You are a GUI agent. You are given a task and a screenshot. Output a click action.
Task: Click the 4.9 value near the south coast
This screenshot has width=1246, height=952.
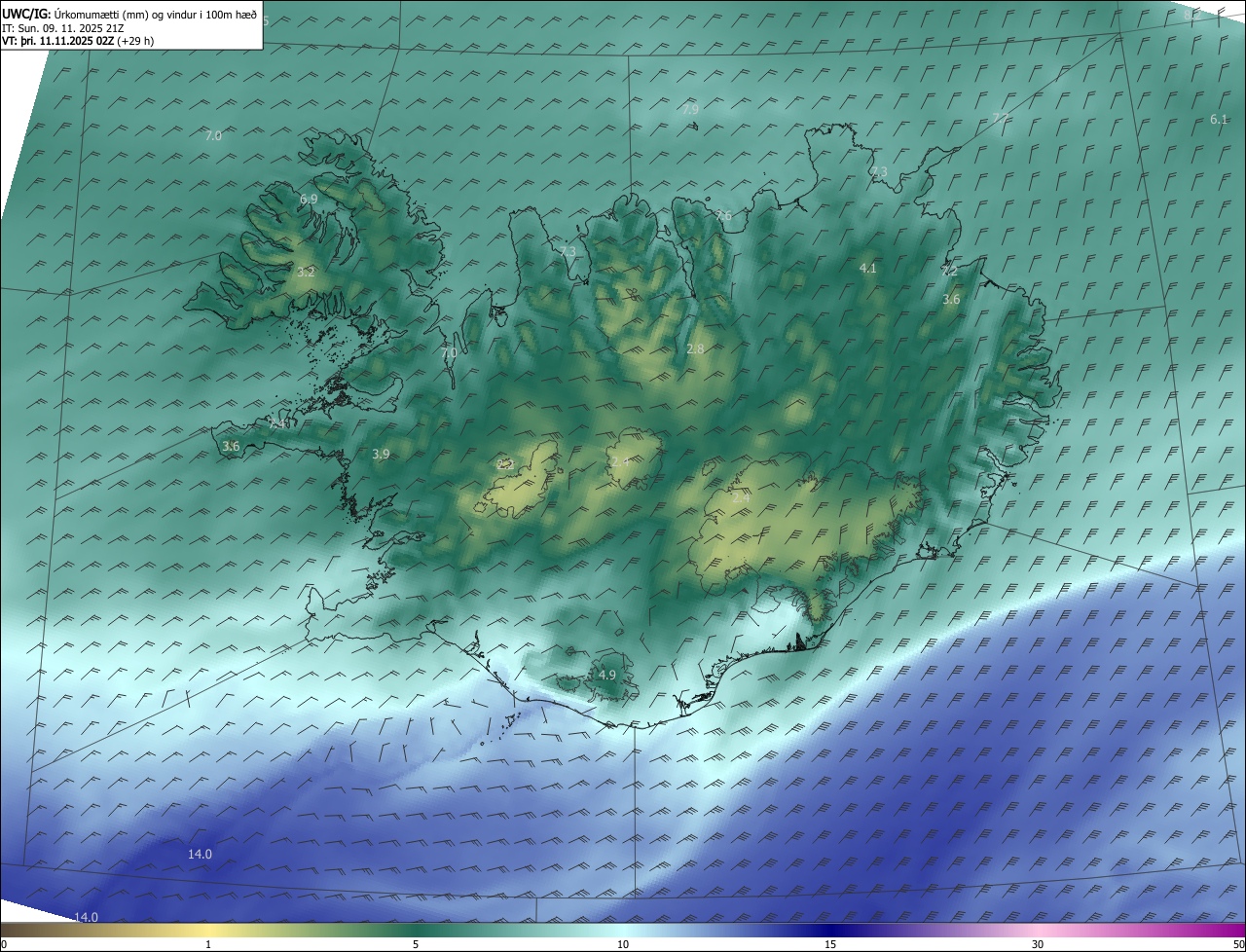pos(607,675)
